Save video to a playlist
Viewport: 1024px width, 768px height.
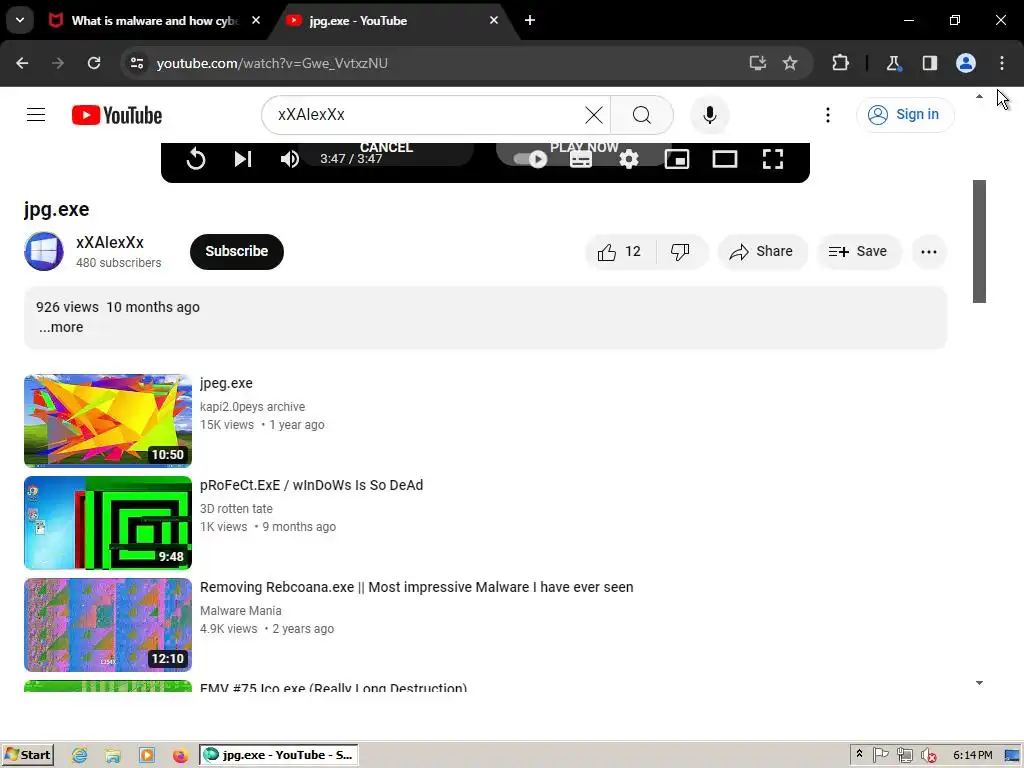click(859, 251)
